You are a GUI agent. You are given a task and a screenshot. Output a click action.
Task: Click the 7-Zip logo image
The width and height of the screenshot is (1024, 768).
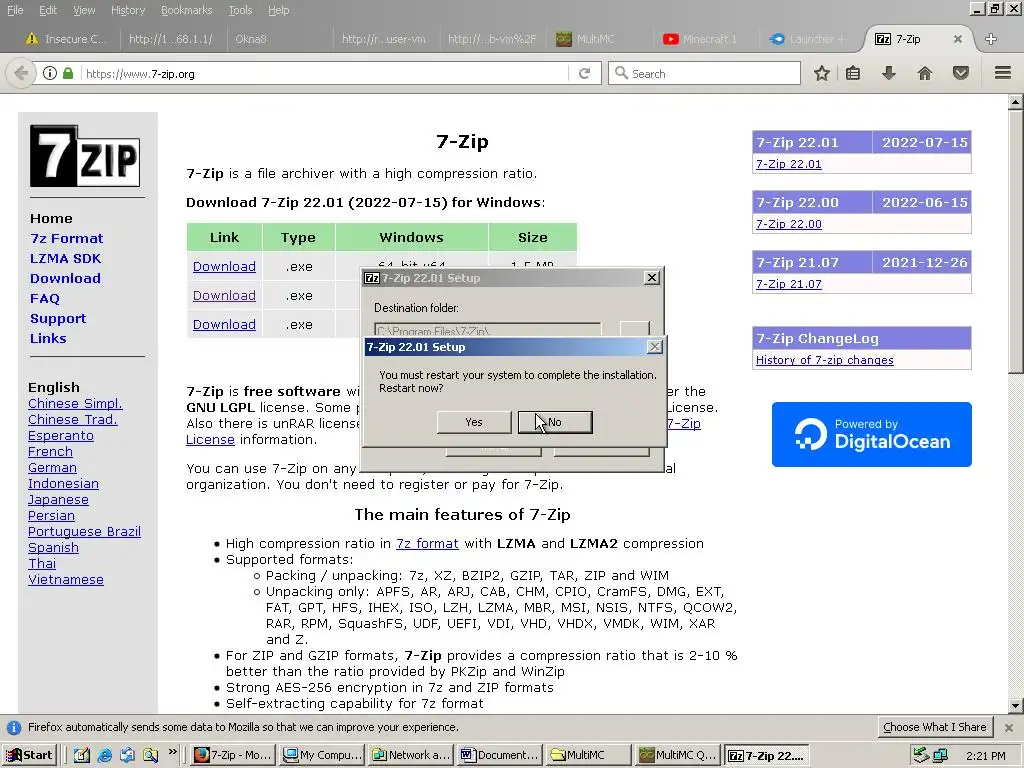coord(85,157)
